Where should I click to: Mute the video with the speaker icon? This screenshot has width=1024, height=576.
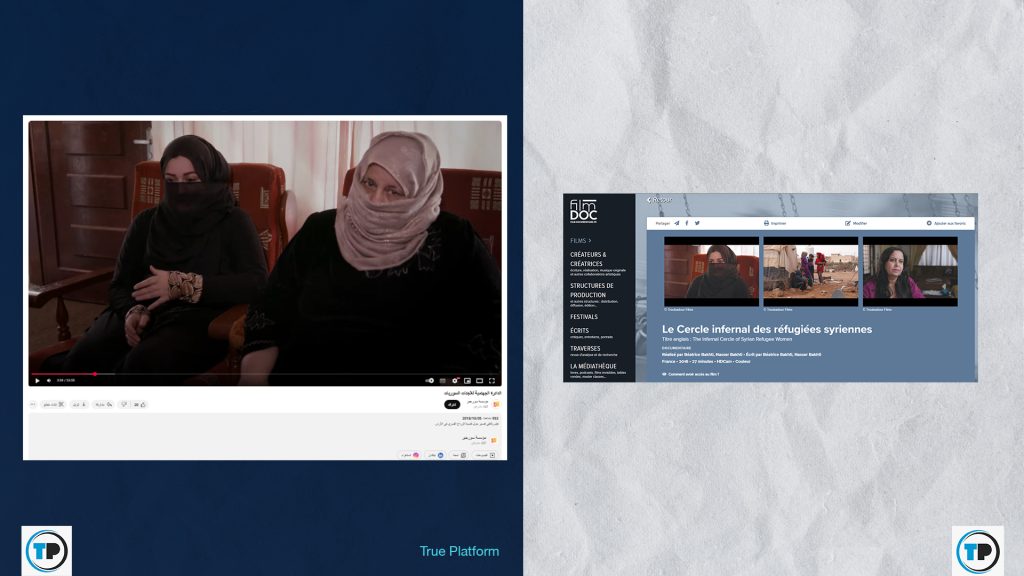tap(49, 380)
